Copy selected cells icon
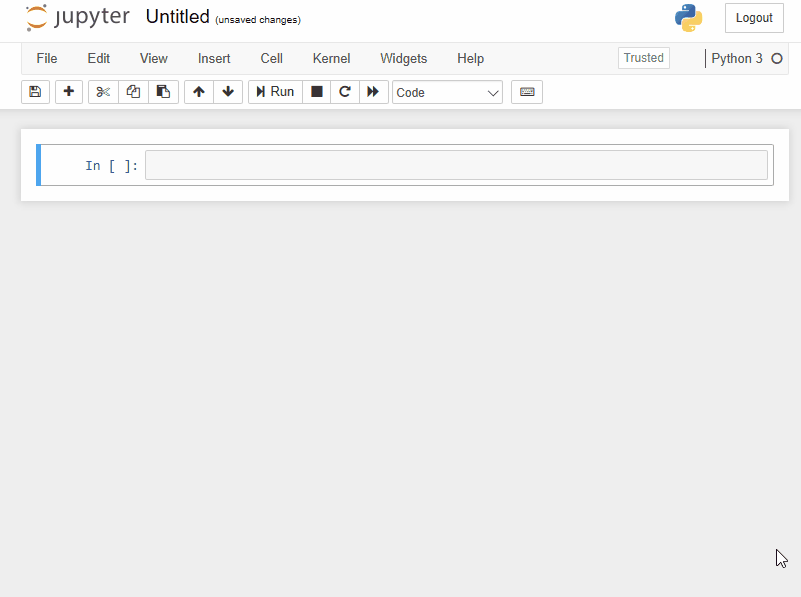 click(x=133, y=92)
